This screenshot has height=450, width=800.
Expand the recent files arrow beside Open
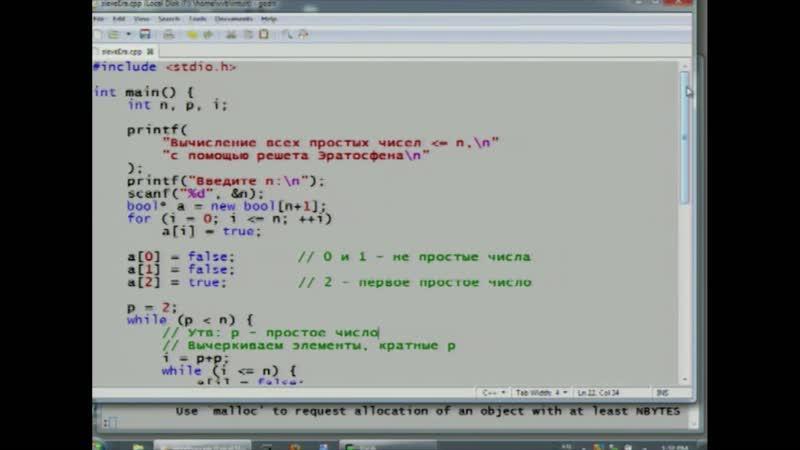tap(127, 33)
